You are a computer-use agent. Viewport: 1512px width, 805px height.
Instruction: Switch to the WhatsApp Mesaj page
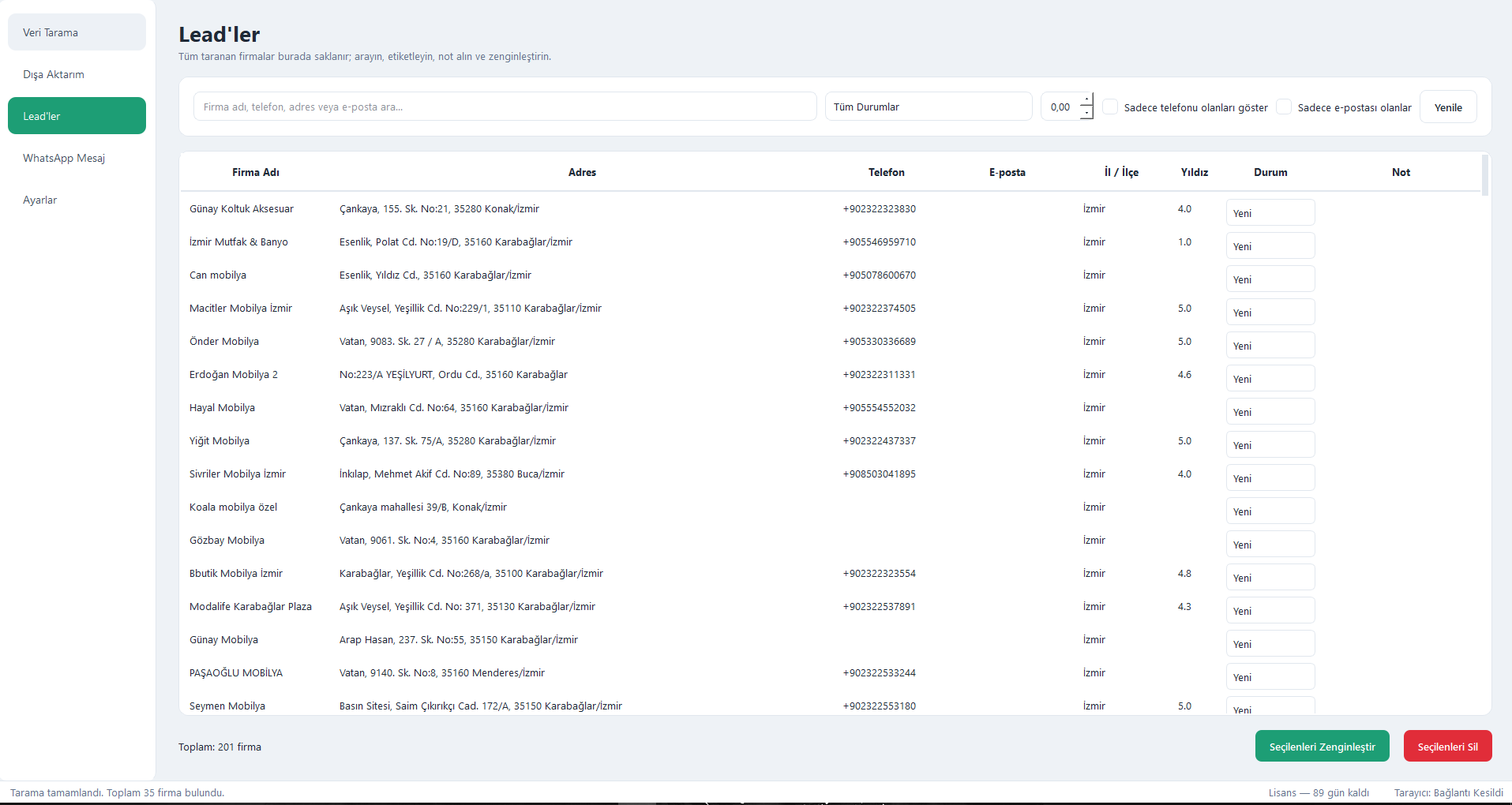[77, 158]
